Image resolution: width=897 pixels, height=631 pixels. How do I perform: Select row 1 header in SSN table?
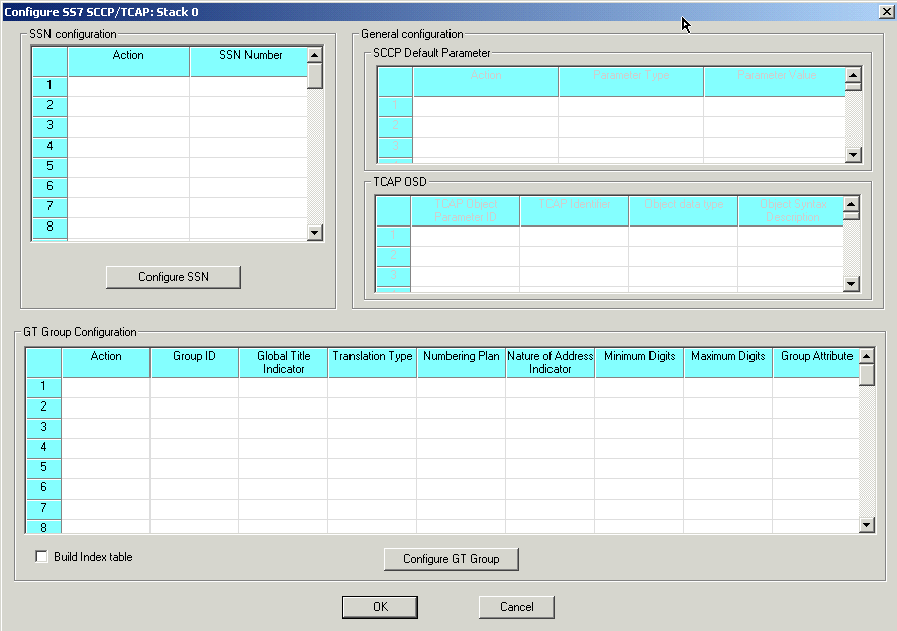click(x=49, y=86)
